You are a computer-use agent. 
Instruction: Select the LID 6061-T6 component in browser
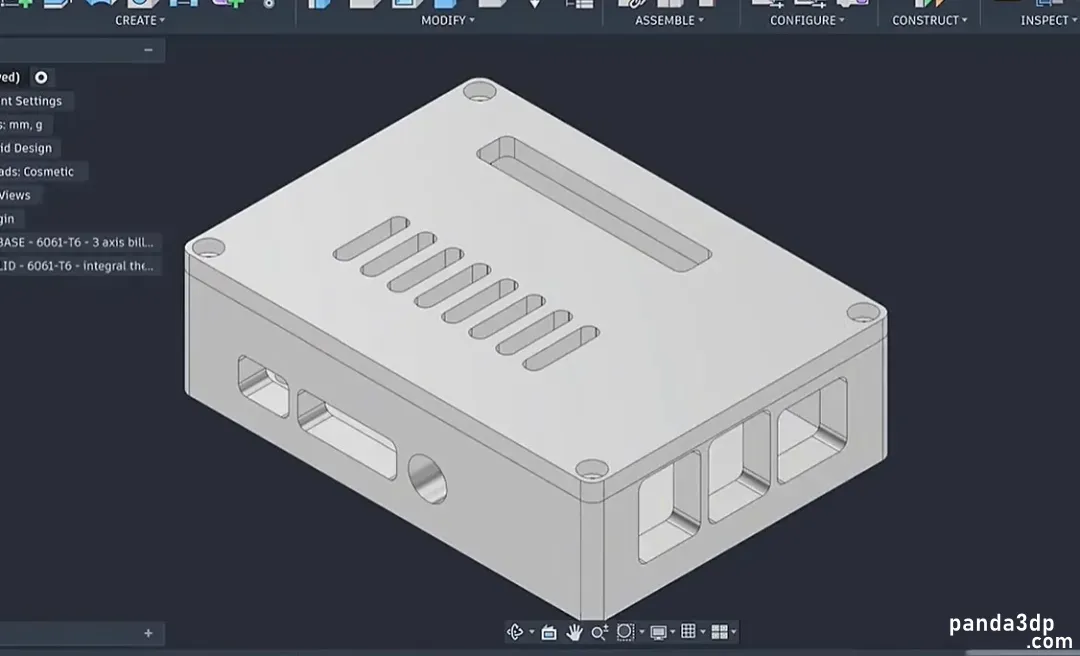[x=79, y=266]
